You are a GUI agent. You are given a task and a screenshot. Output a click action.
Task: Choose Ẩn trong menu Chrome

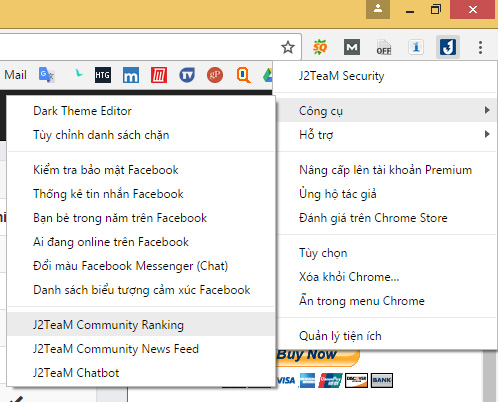tap(386, 301)
